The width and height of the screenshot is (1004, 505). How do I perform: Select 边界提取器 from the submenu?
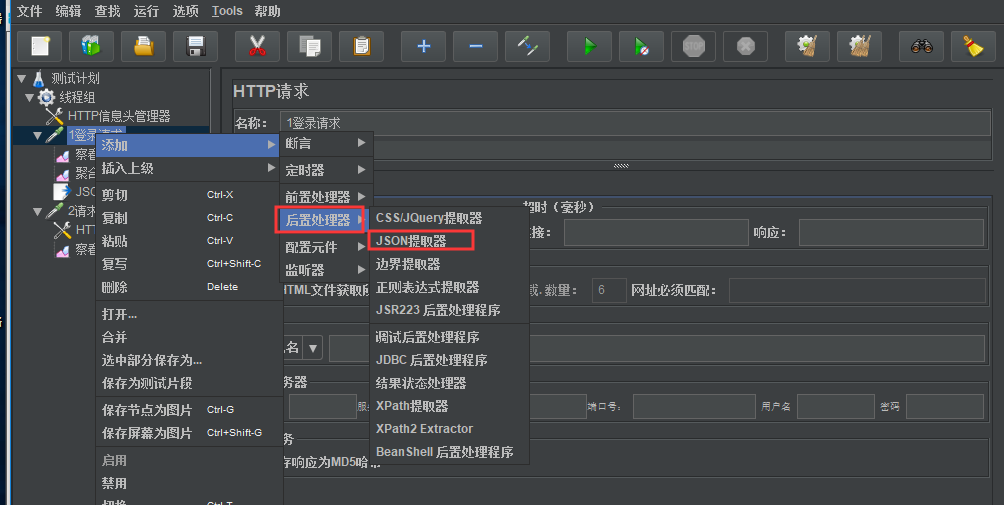(449, 264)
